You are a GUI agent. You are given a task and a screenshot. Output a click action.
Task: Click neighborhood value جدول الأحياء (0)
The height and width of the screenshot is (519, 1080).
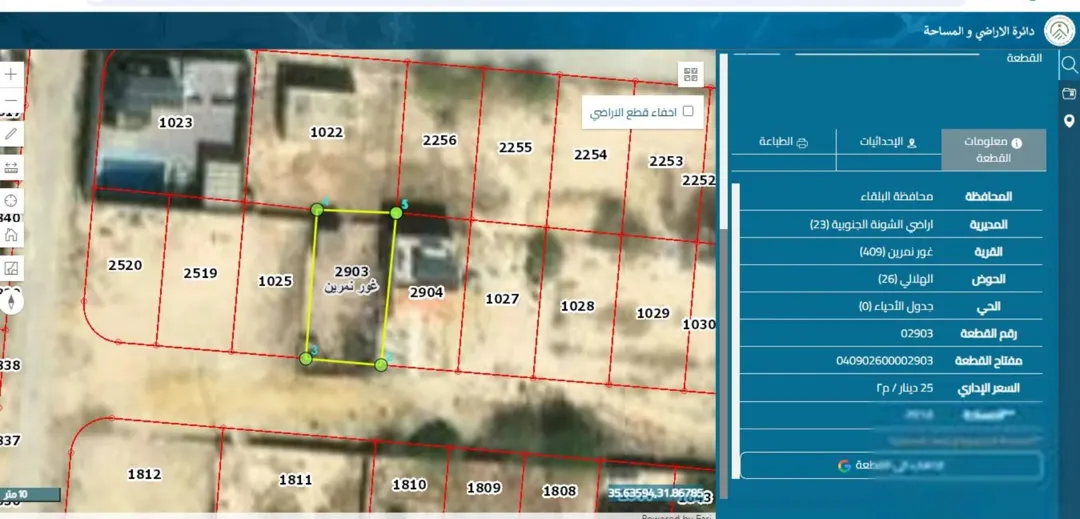pyautogui.click(x=896, y=307)
